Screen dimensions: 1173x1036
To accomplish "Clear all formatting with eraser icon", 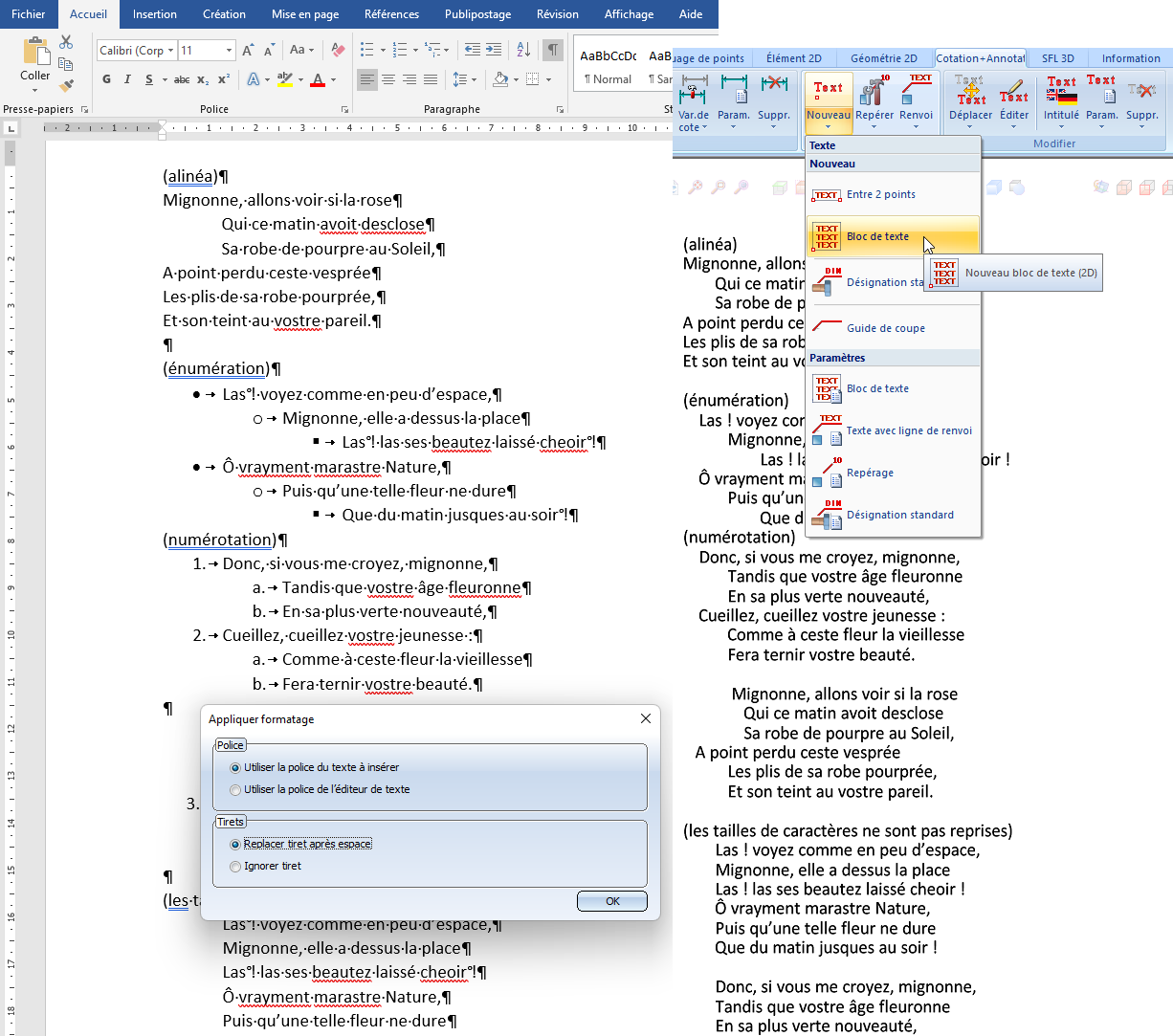I will click(338, 50).
